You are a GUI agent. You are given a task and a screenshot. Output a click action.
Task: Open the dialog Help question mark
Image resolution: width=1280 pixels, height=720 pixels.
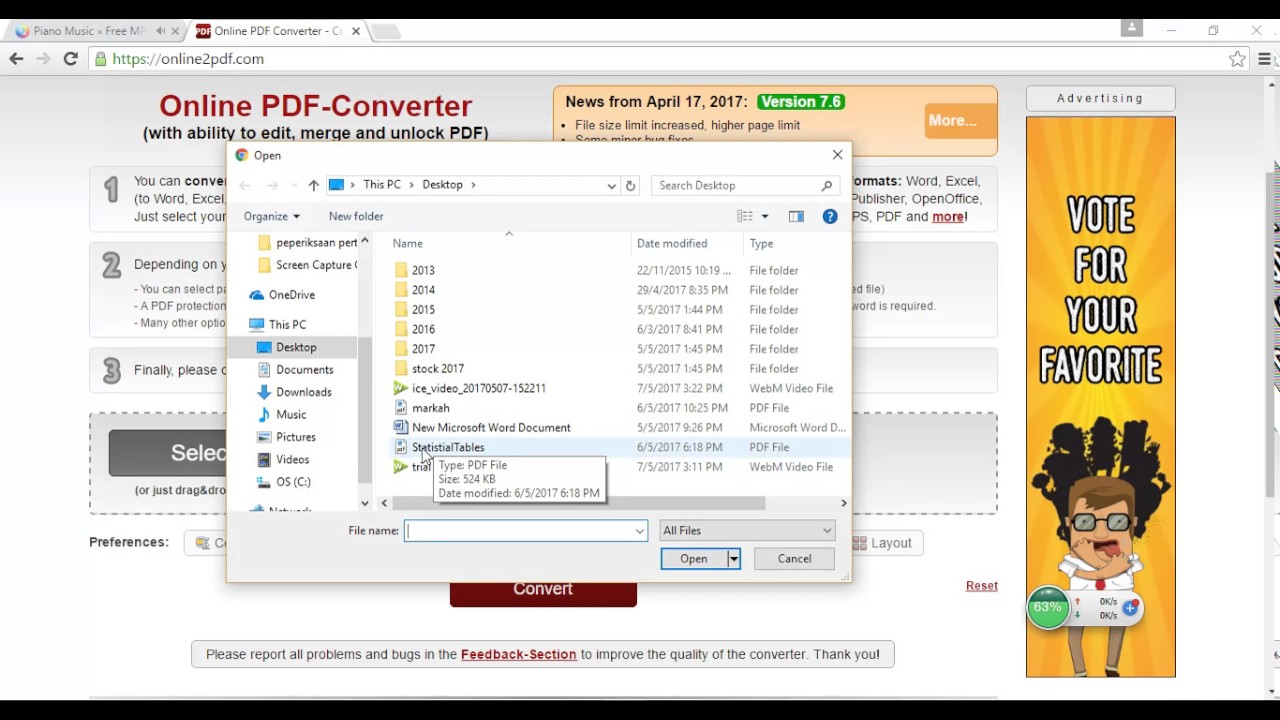click(830, 216)
